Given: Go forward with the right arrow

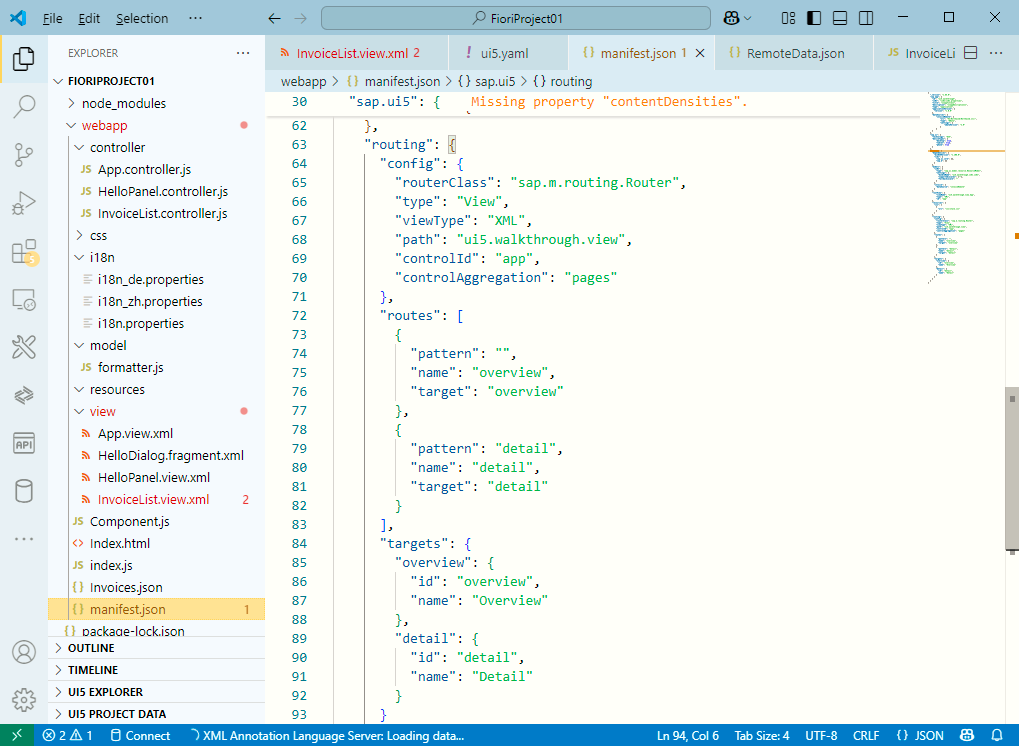Looking at the screenshot, I should [300, 18].
